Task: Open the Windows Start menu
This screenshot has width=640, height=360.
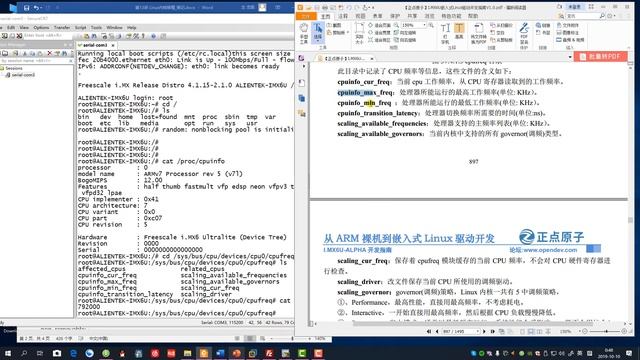Action: (8, 353)
